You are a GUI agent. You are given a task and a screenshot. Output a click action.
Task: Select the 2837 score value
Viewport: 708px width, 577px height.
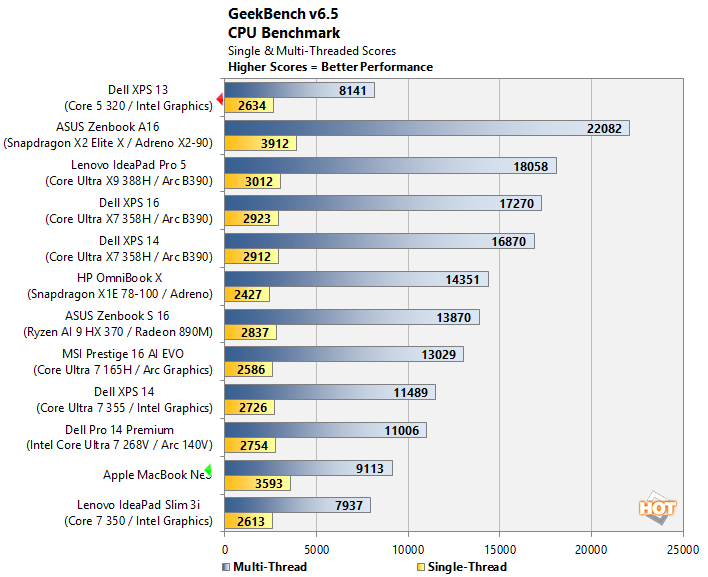(255, 333)
